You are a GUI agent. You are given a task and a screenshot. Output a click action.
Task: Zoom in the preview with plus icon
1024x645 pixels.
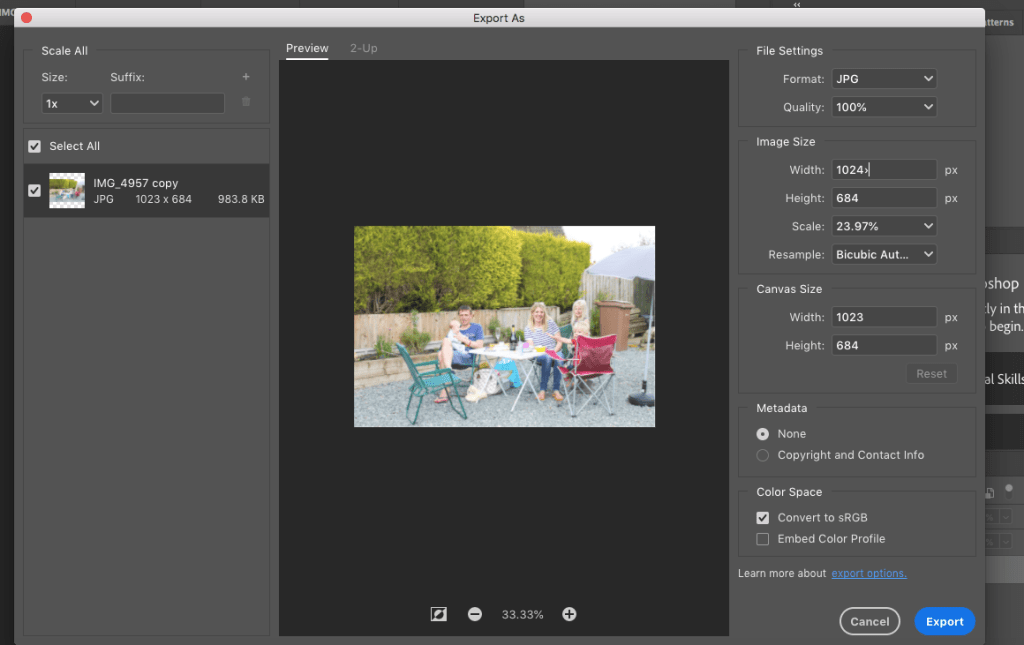click(x=569, y=614)
